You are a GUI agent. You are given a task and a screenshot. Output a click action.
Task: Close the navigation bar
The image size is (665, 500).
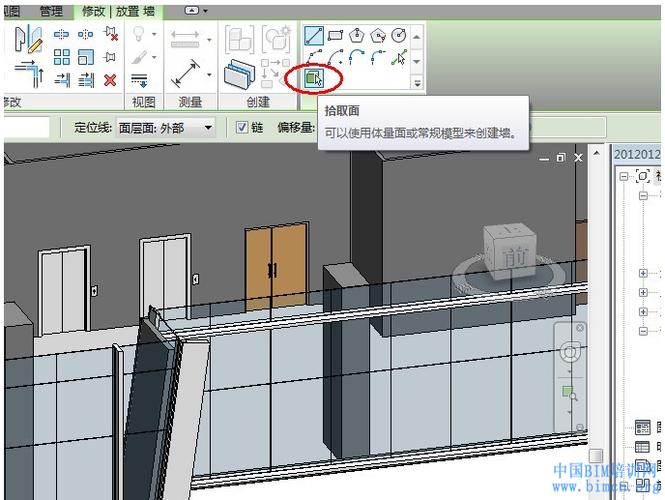tap(580, 328)
